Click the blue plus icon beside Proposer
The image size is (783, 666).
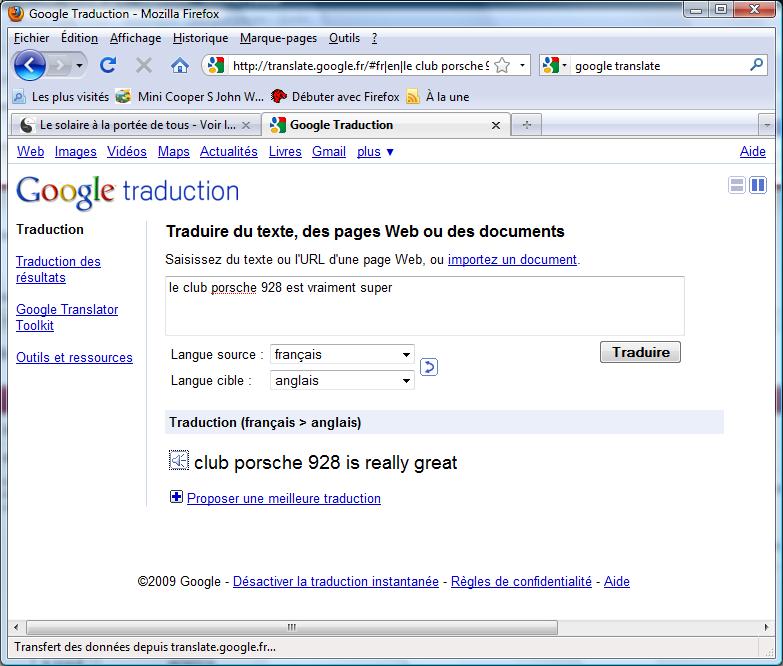176,497
